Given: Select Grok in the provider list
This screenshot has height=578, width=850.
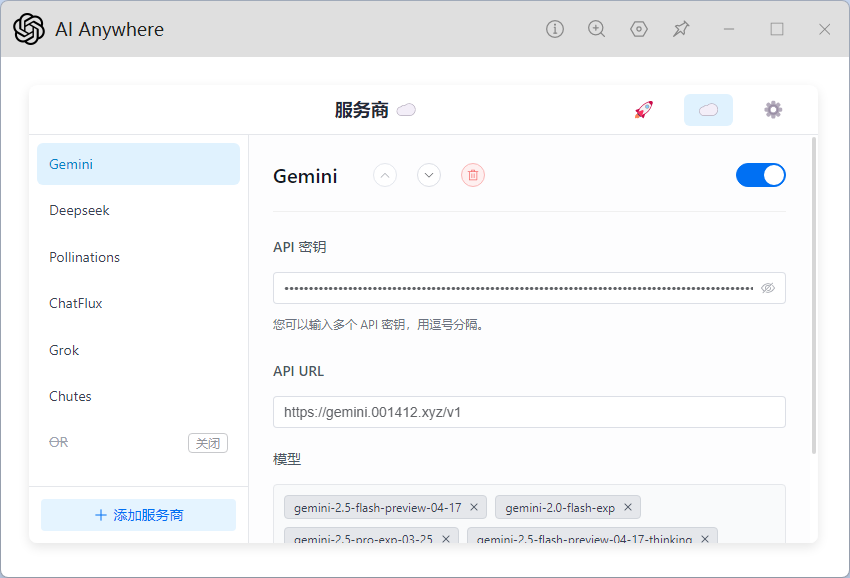Looking at the screenshot, I should pyautogui.click(x=138, y=350).
